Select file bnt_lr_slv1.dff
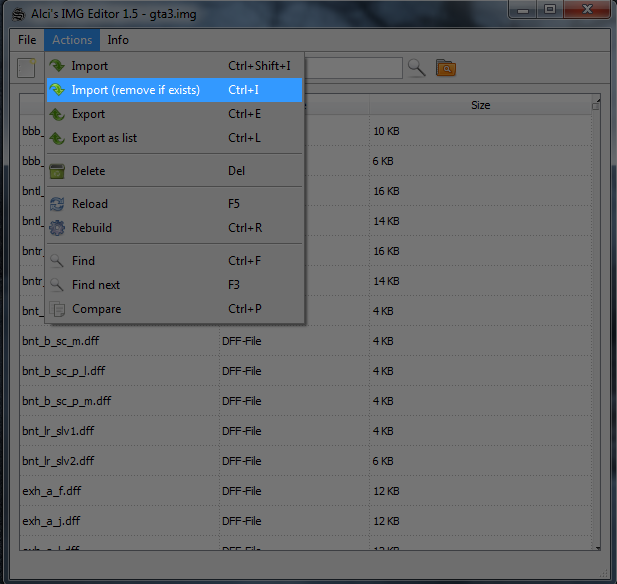617x584 pixels. click(58, 431)
